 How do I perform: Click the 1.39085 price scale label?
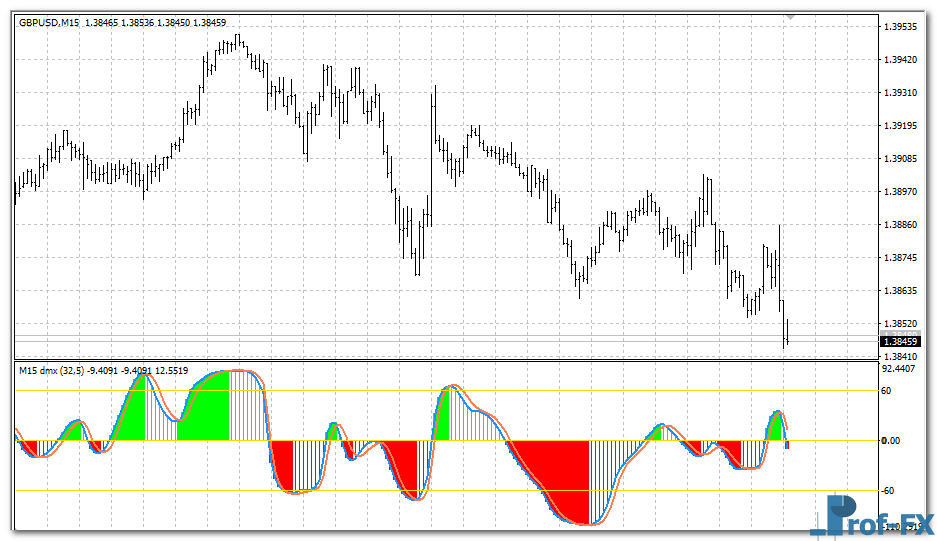click(x=901, y=159)
